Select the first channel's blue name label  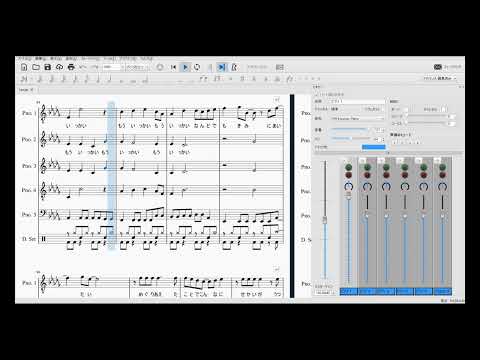tap(349, 291)
